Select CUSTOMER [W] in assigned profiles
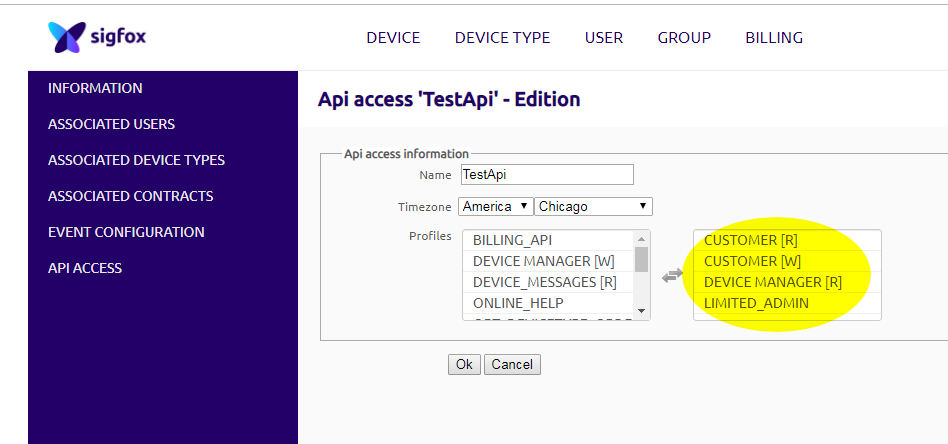The height and width of the screenshot is (444, 948). point(787,261)
